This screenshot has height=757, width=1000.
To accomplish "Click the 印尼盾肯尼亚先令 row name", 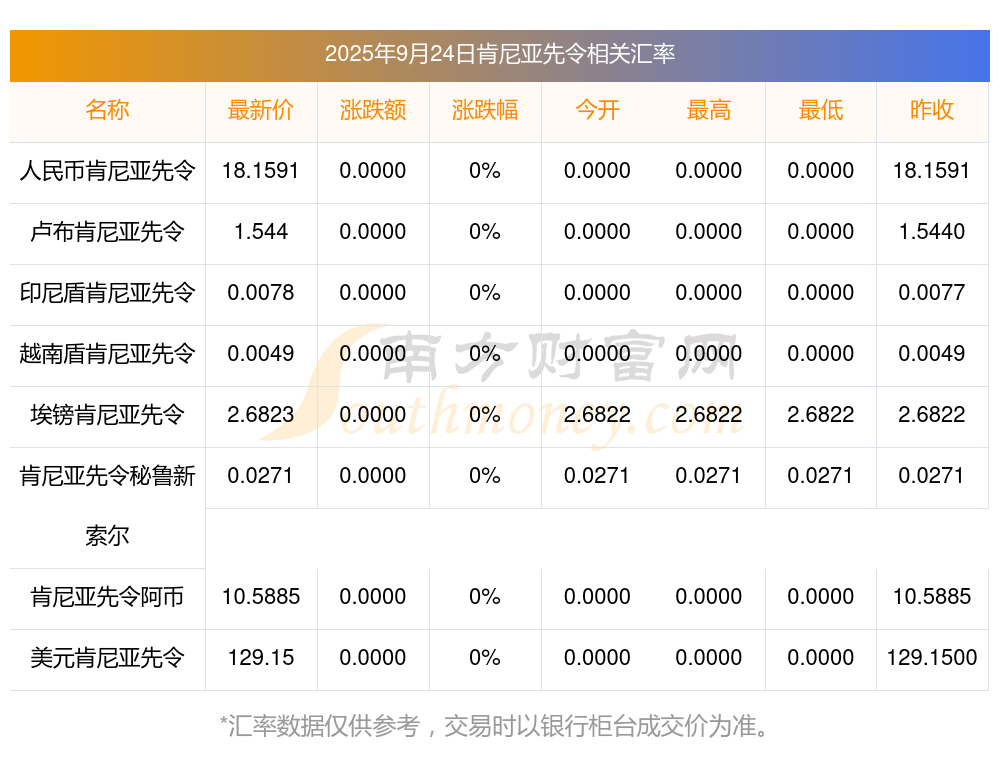I will 107,293.
